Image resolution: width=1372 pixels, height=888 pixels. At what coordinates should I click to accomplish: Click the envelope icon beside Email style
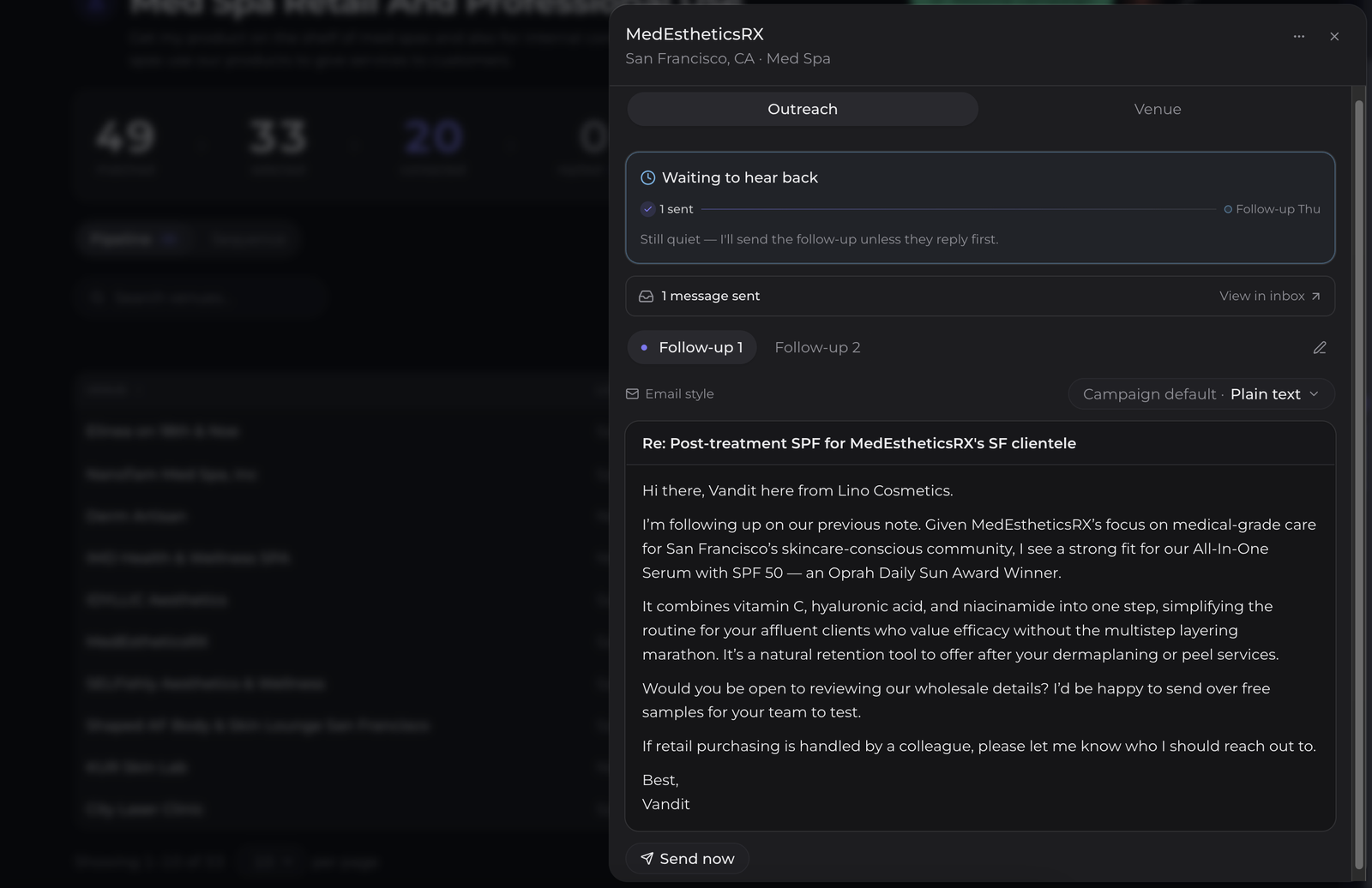(x=633, y=393)
